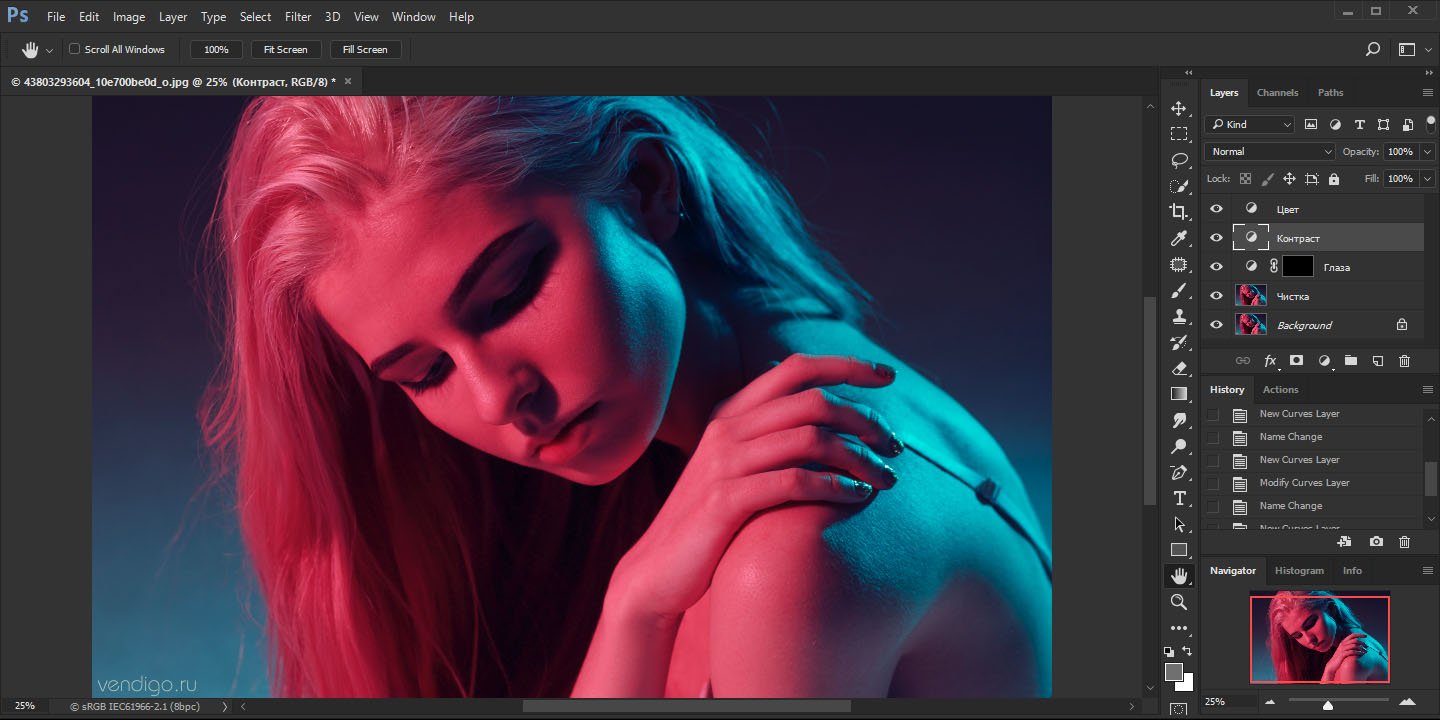Select the Crop tool
Image resolution: width=1440 pixels, height=720 pixels.
click(1179, 212)
